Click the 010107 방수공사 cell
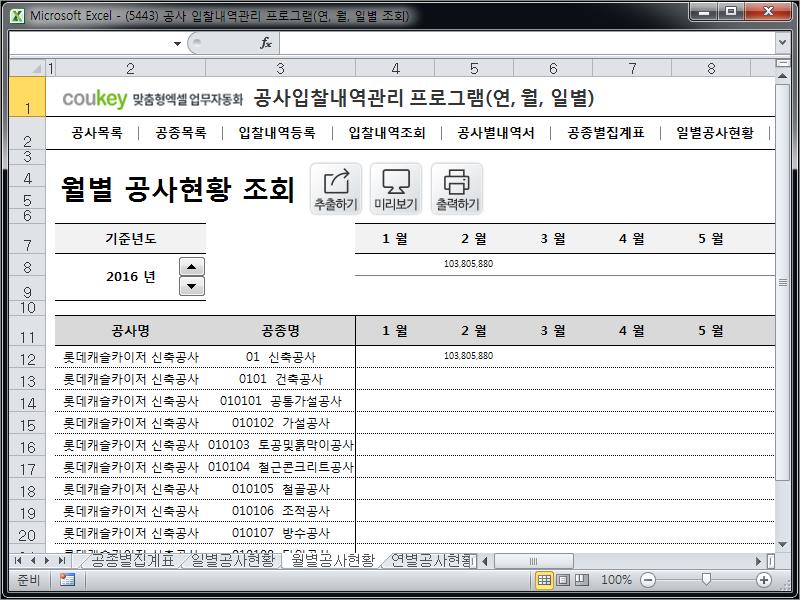The image size is (800, 600). tap(280, 533)
